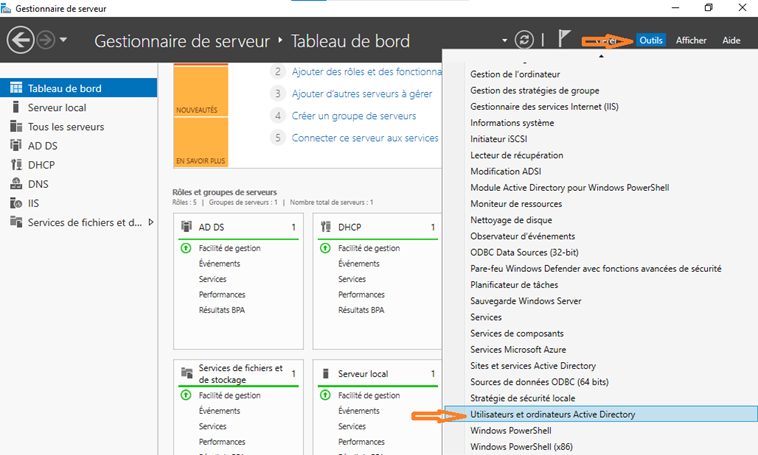The height and width of the screenshot is (455, 758).
Task: Select Tableau de bord in sidebar
Action: 78,88
